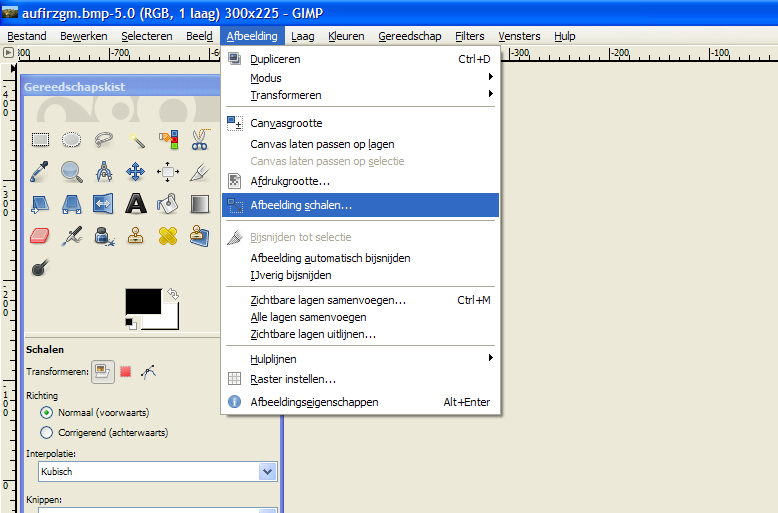Screen dimensions: 778x513
Task: Select the Zoom magnifier tool
Action: click(x=71, y=172)
